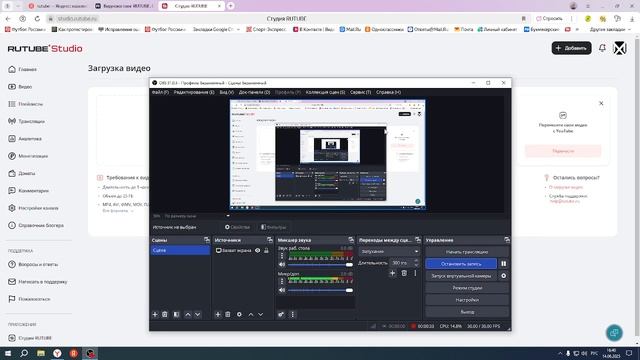The width and height of the screenshot is (640, 360).
Task: Open microphone channel options menu
Action: pos(282,282)
